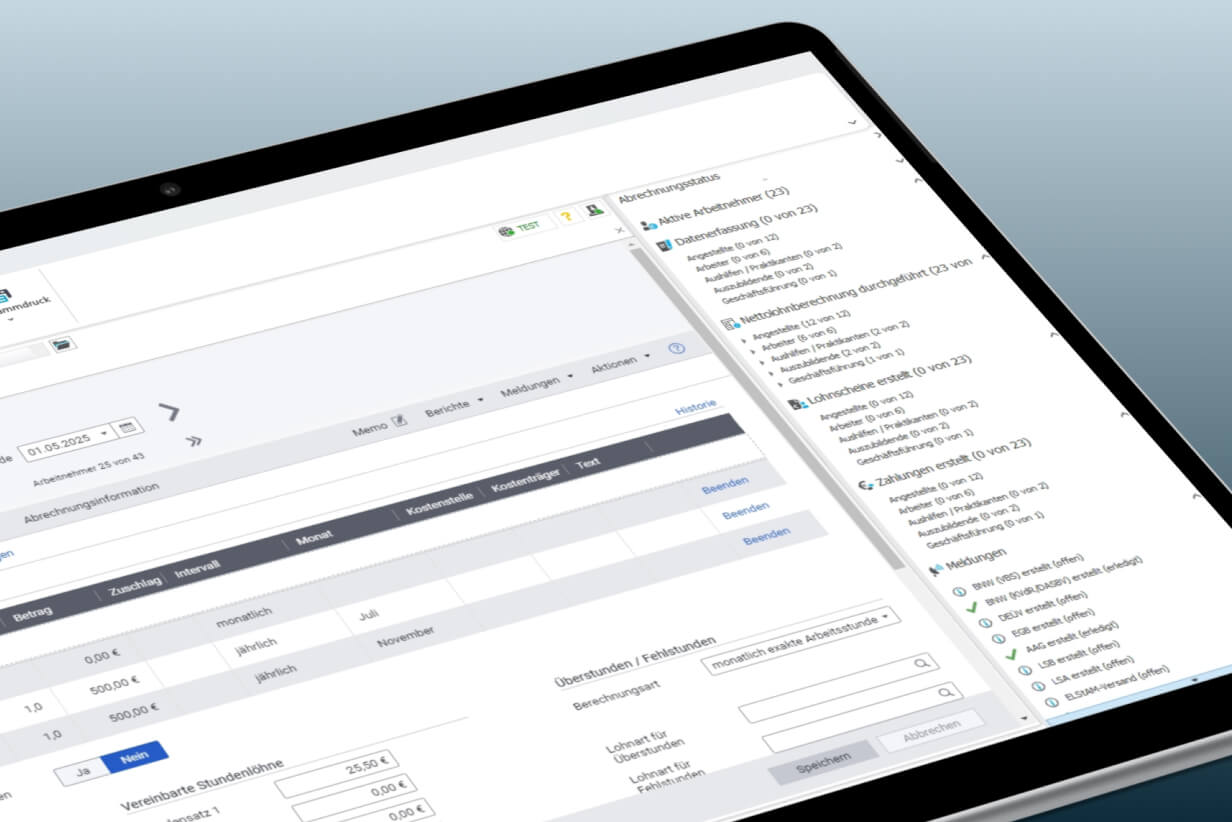Click info icon beside LSB erstellt

click(x=1024, y=669)
